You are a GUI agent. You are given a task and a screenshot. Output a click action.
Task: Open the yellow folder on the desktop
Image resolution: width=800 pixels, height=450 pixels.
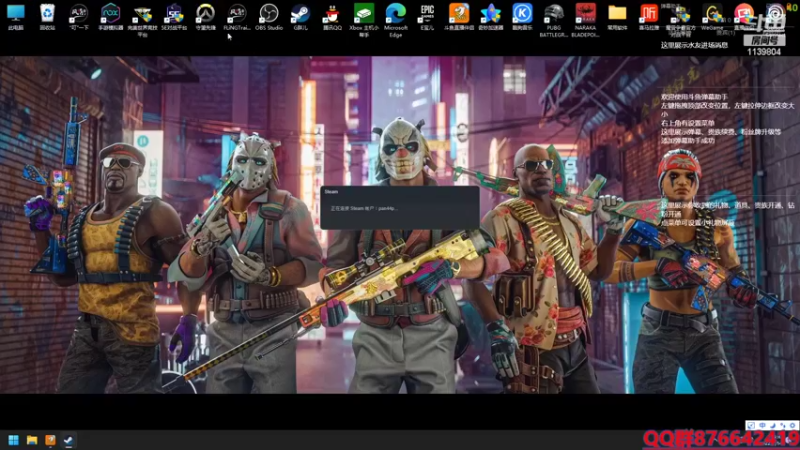coord(617,16)
